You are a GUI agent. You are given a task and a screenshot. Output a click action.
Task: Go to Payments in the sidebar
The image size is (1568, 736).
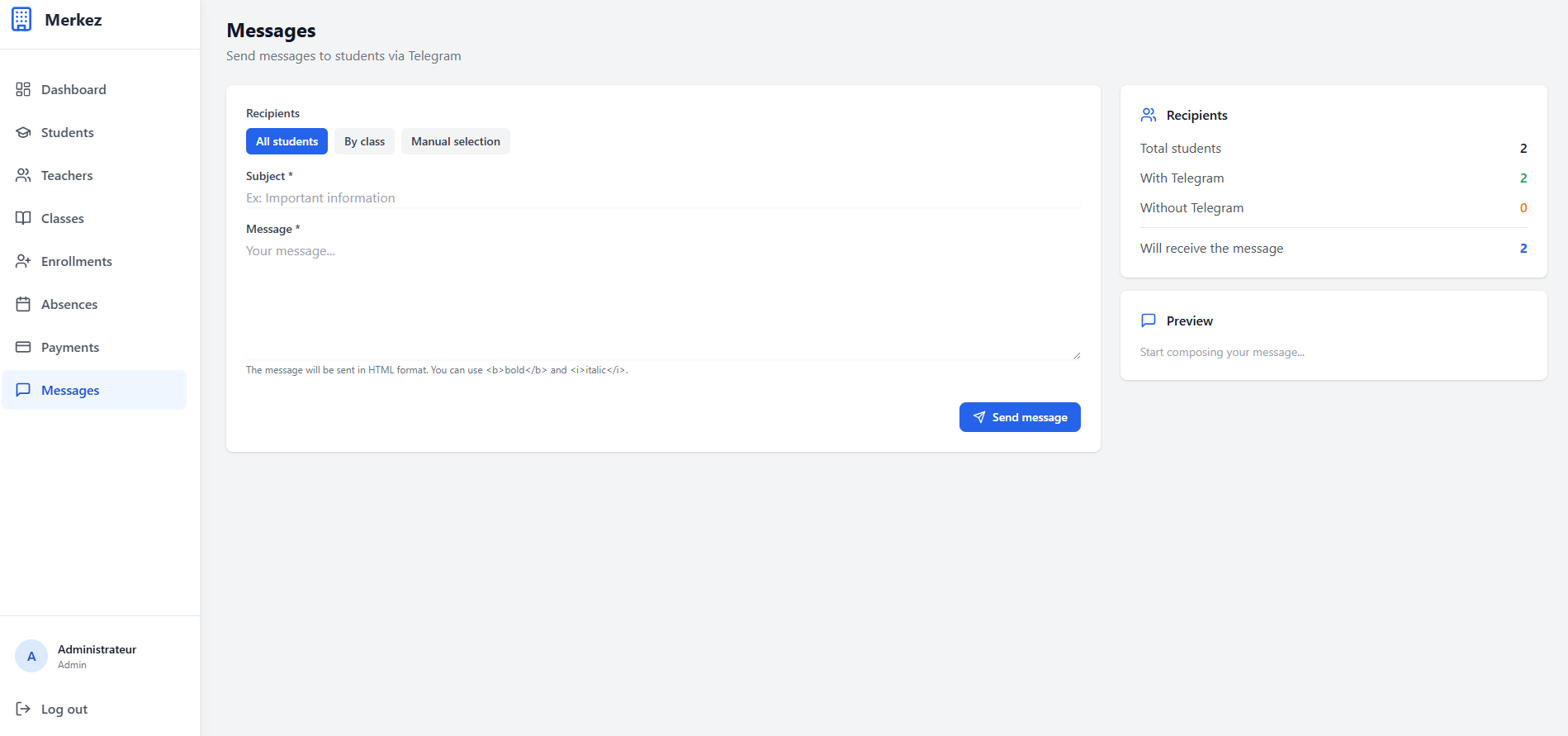point(70,347)
